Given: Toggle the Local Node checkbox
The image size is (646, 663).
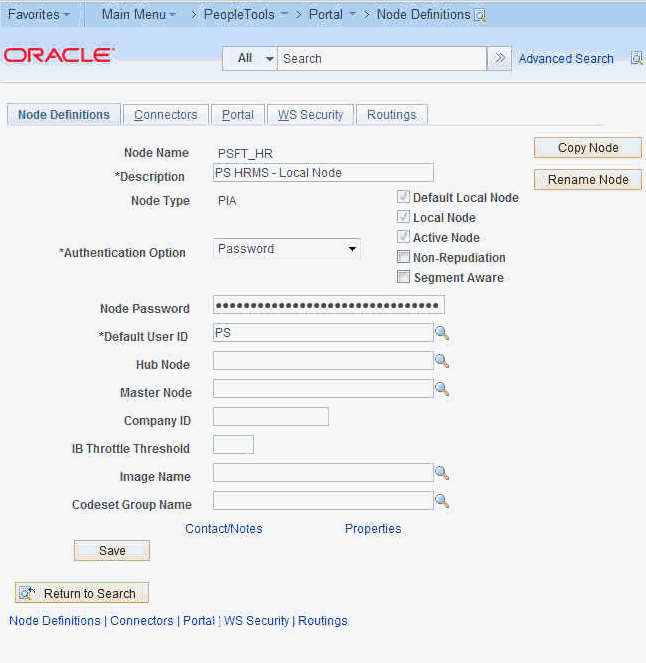Looking at the screenshot, I should [x=403, y=216].
